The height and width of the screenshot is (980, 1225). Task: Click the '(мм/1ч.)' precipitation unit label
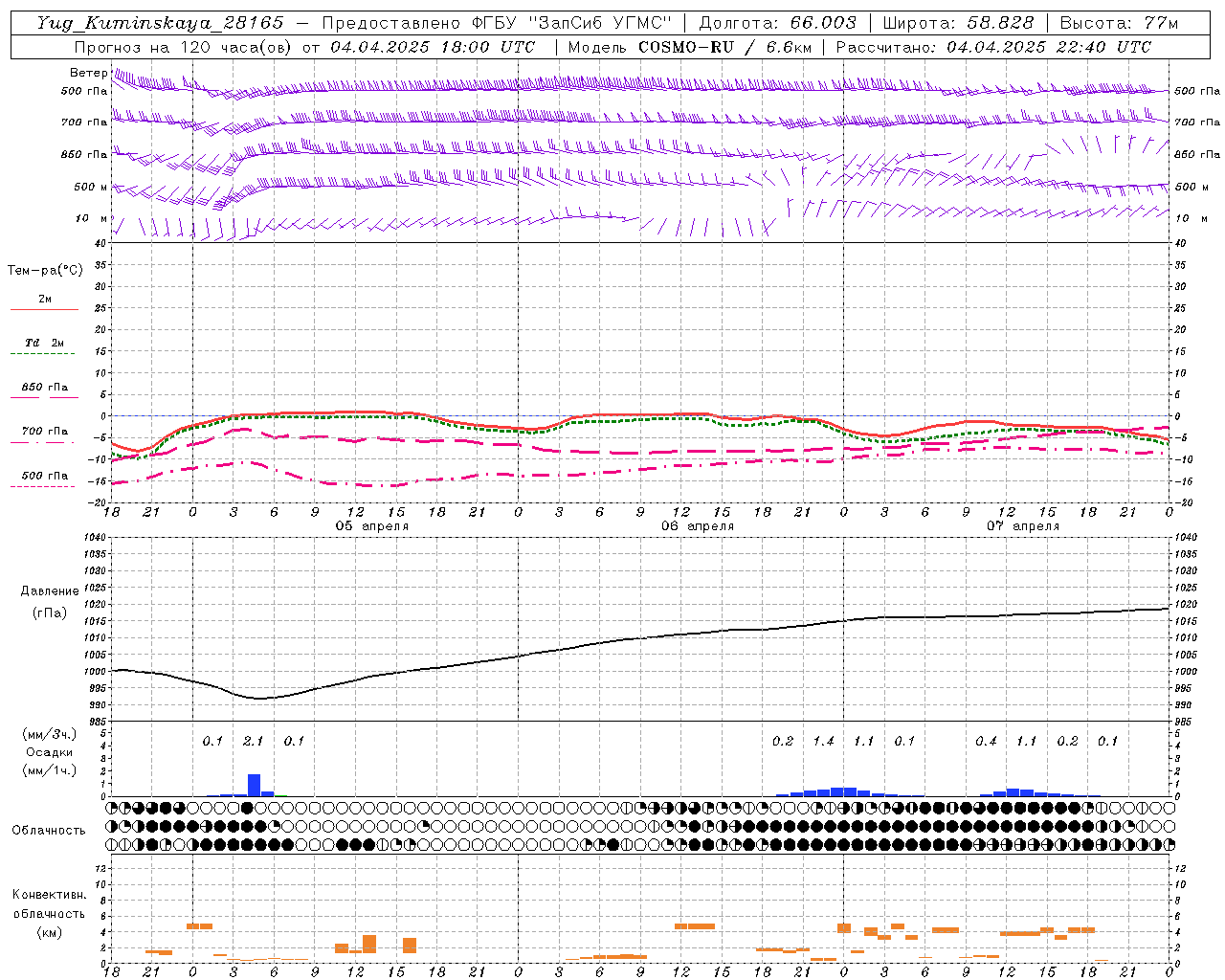49,770
